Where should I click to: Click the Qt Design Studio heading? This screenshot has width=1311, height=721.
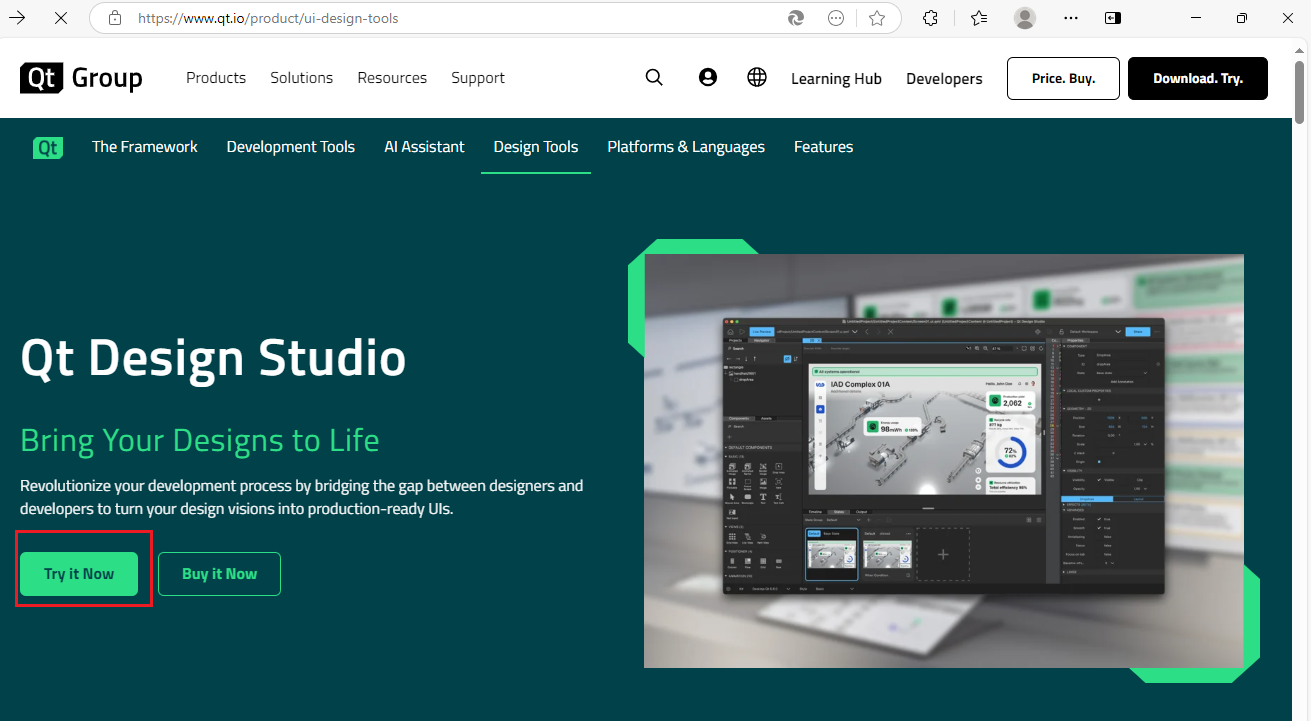click(213, 358)
